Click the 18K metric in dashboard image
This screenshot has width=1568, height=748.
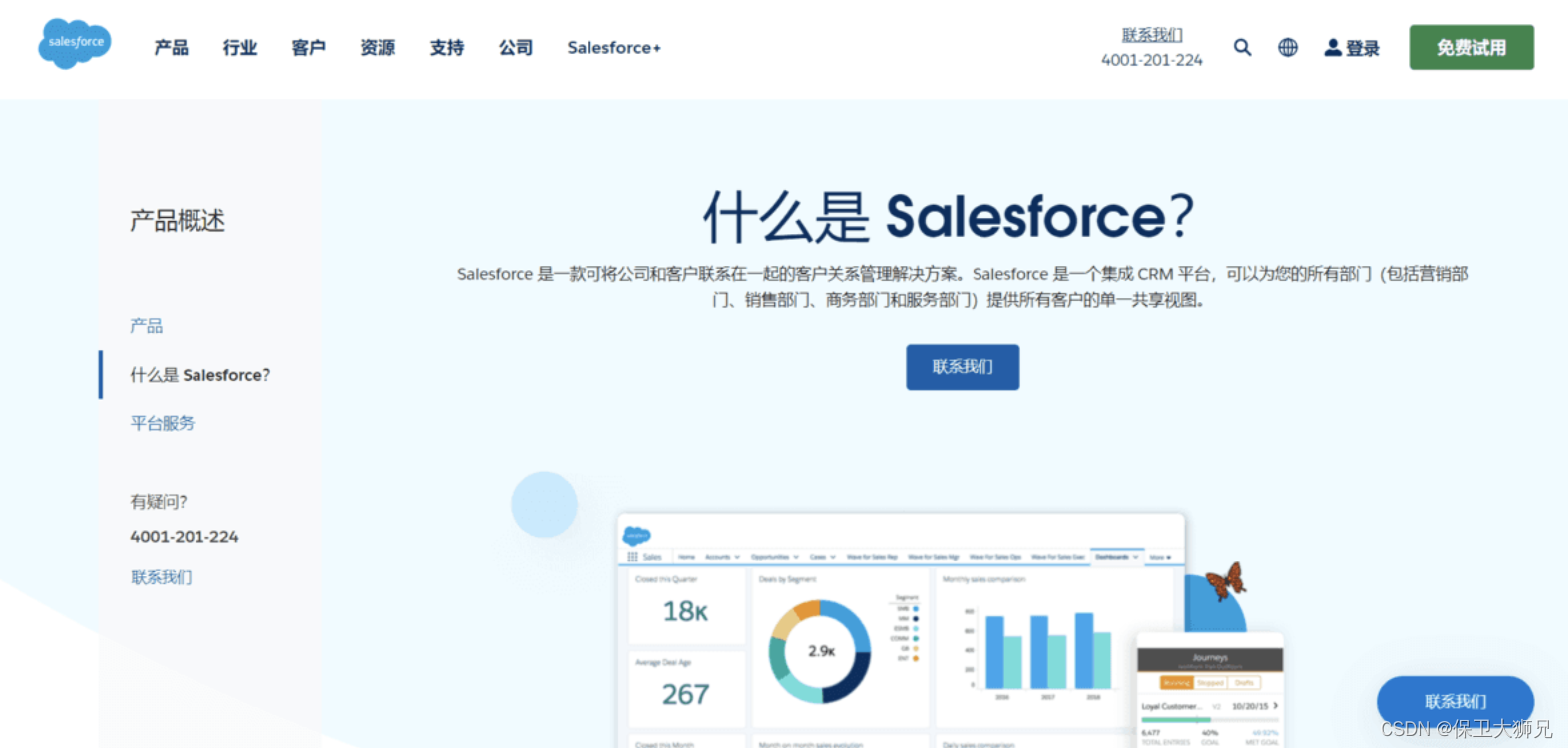[x=686, y=611]
